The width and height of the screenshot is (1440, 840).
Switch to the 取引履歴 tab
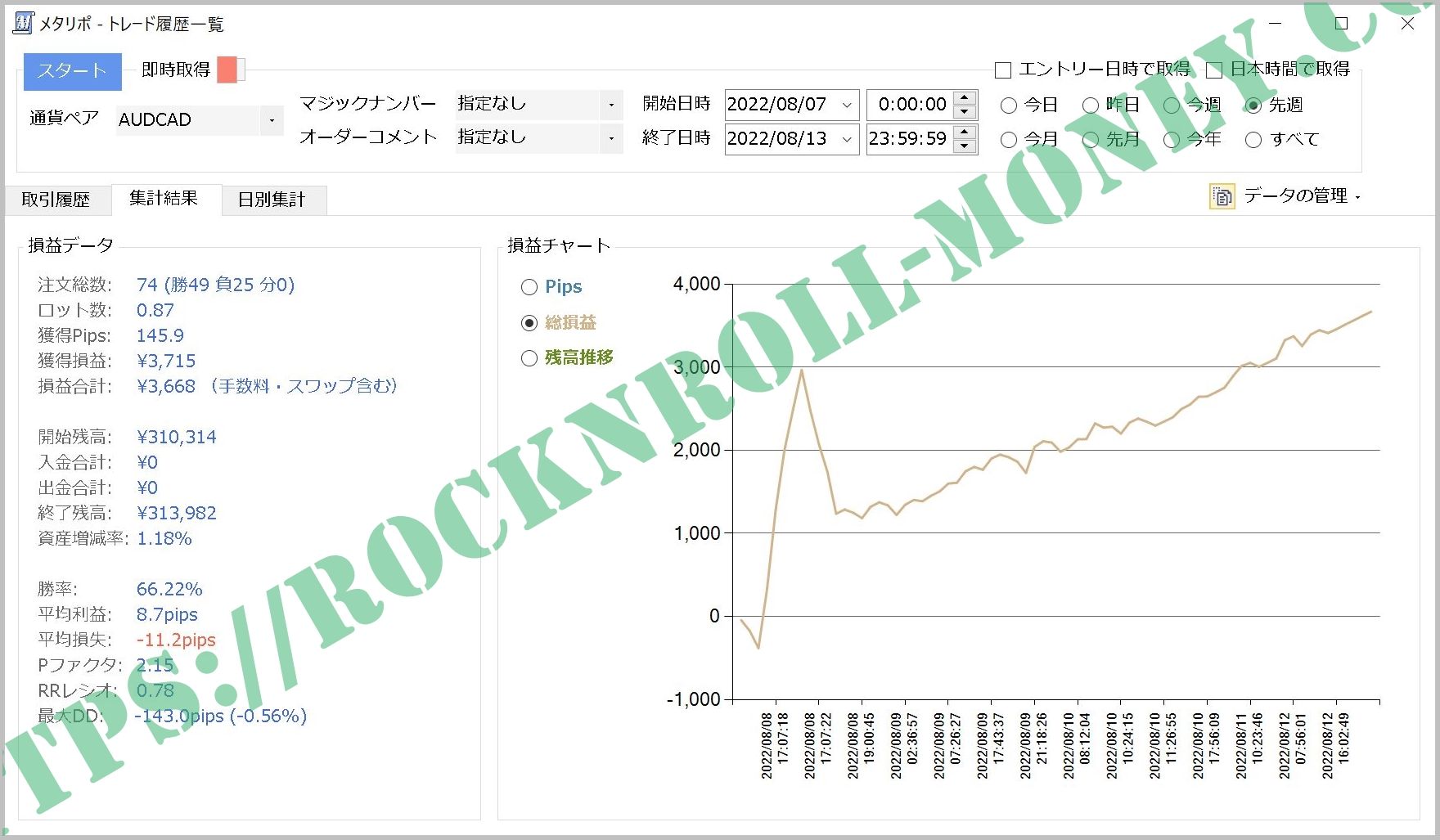point(57,199)
